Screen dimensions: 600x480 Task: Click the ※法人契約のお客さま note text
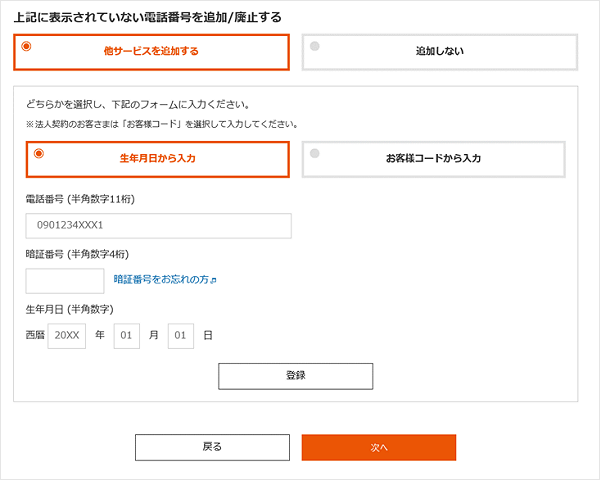[x=161, y=124]
